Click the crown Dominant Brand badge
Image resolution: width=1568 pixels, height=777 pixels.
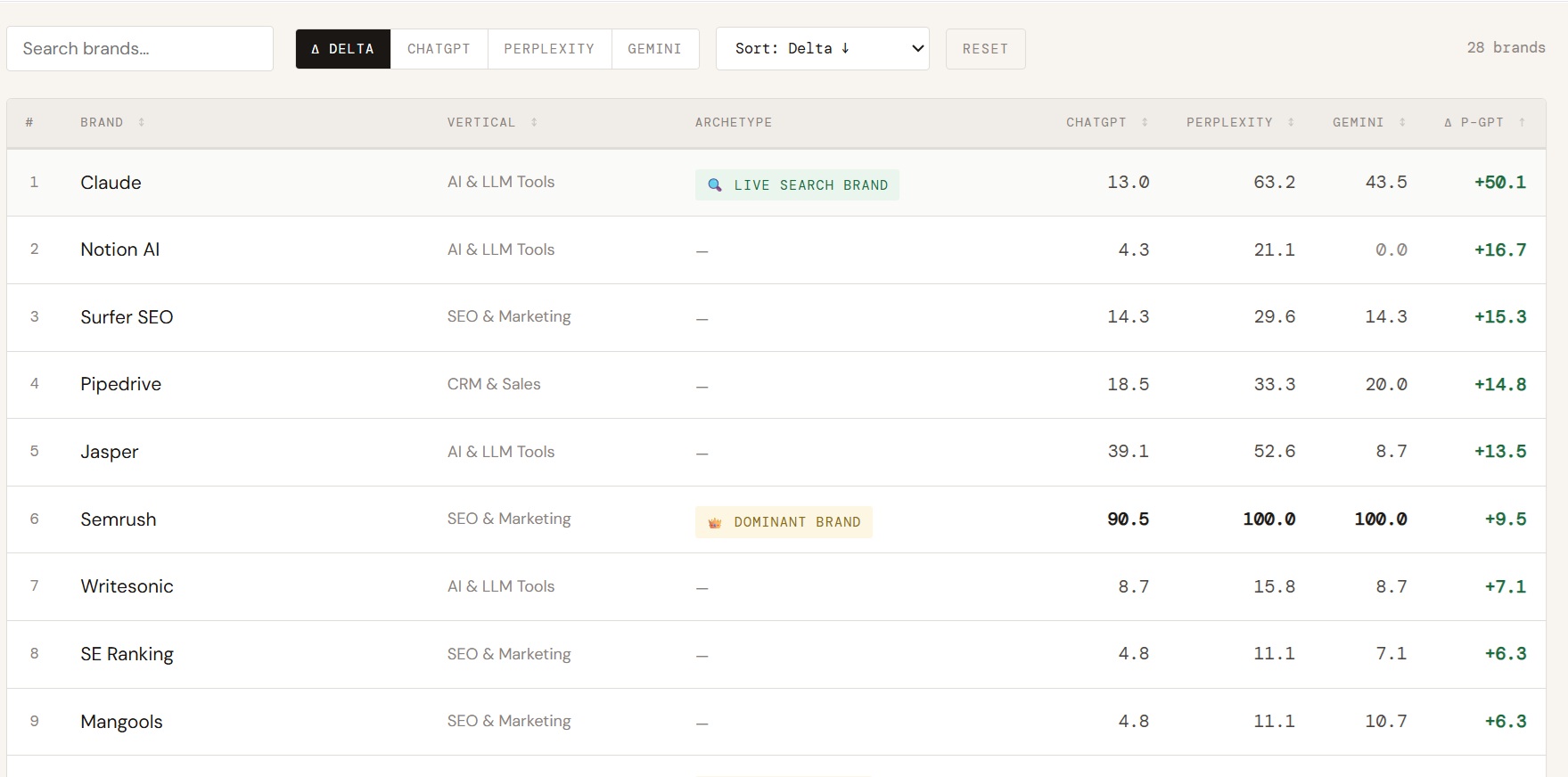pyautogui.click(x=784, y=522)
